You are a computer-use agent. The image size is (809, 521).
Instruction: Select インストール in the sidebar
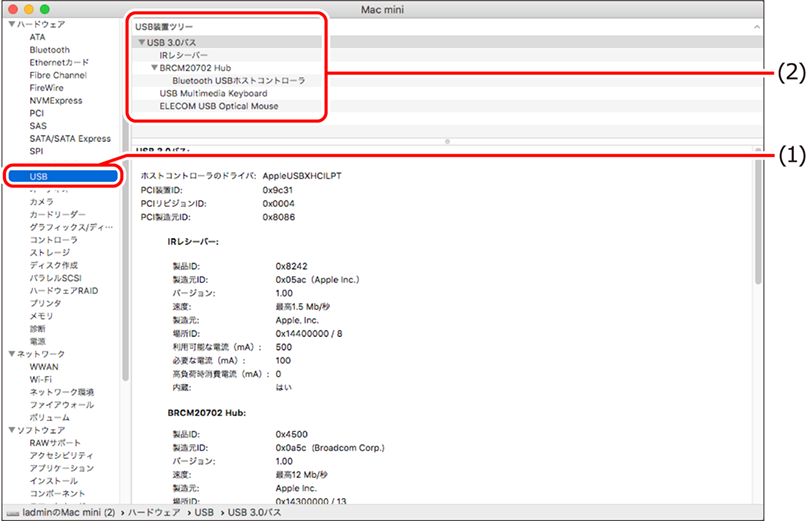[x=54, y=481]
